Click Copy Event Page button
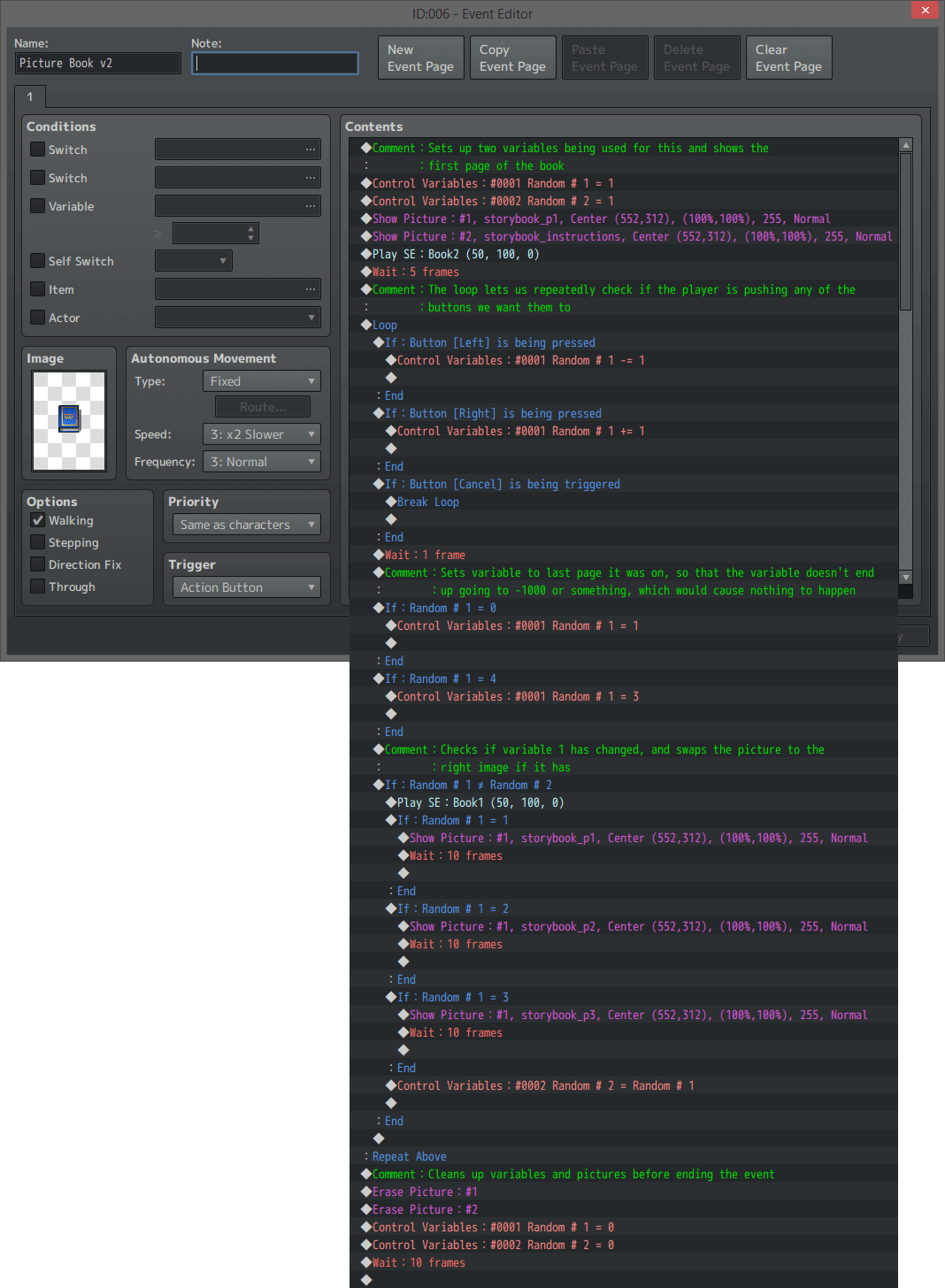This screenshot has width=945, height=1288. pos(513,58)
